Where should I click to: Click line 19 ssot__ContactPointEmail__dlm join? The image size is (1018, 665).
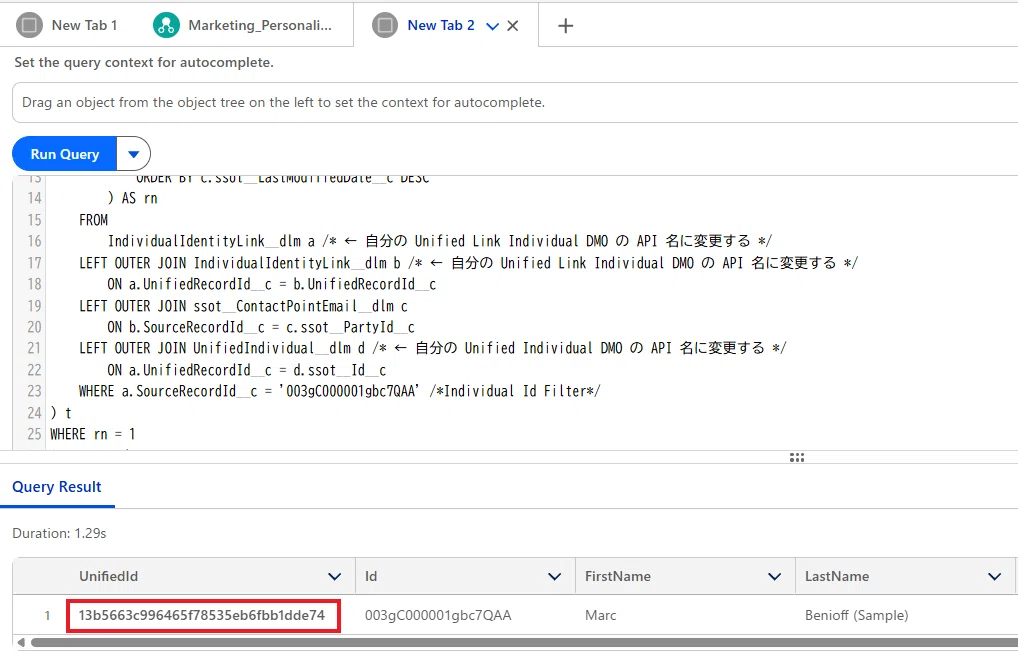[243, 306]
